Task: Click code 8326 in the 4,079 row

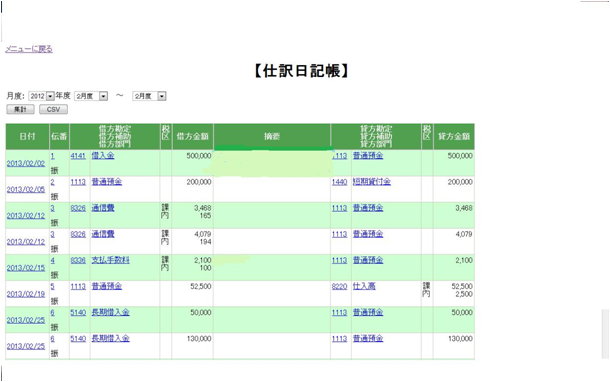Action: 78,234
